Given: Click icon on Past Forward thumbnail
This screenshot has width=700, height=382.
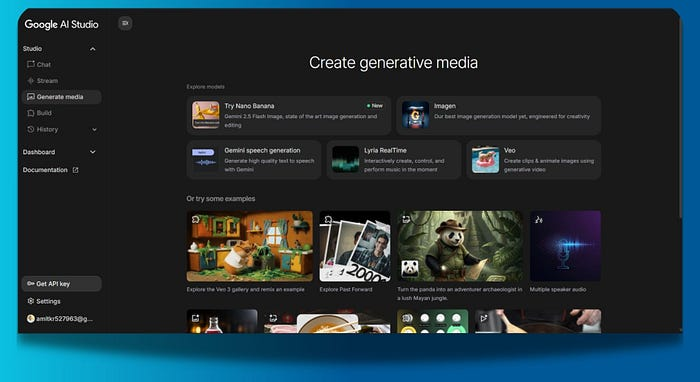Looking at the screenshot, I should [328, 219].
